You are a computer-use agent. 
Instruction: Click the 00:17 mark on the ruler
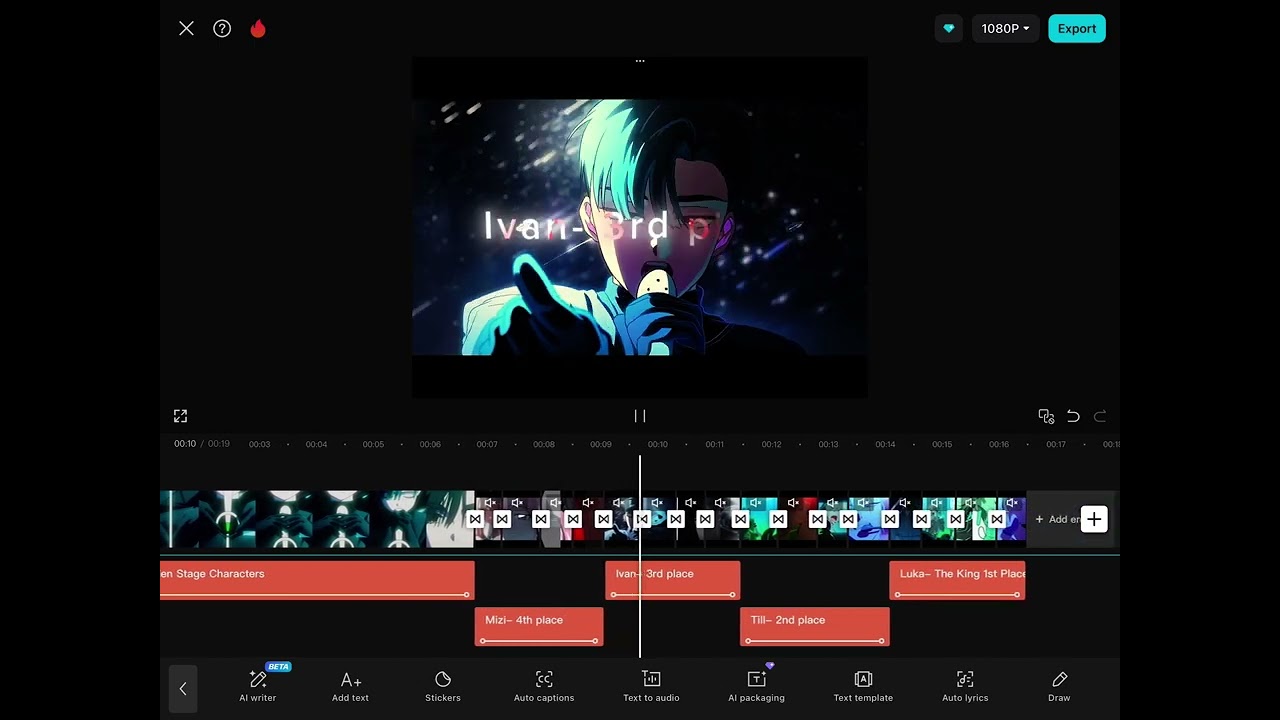(x=1056, y=444)
